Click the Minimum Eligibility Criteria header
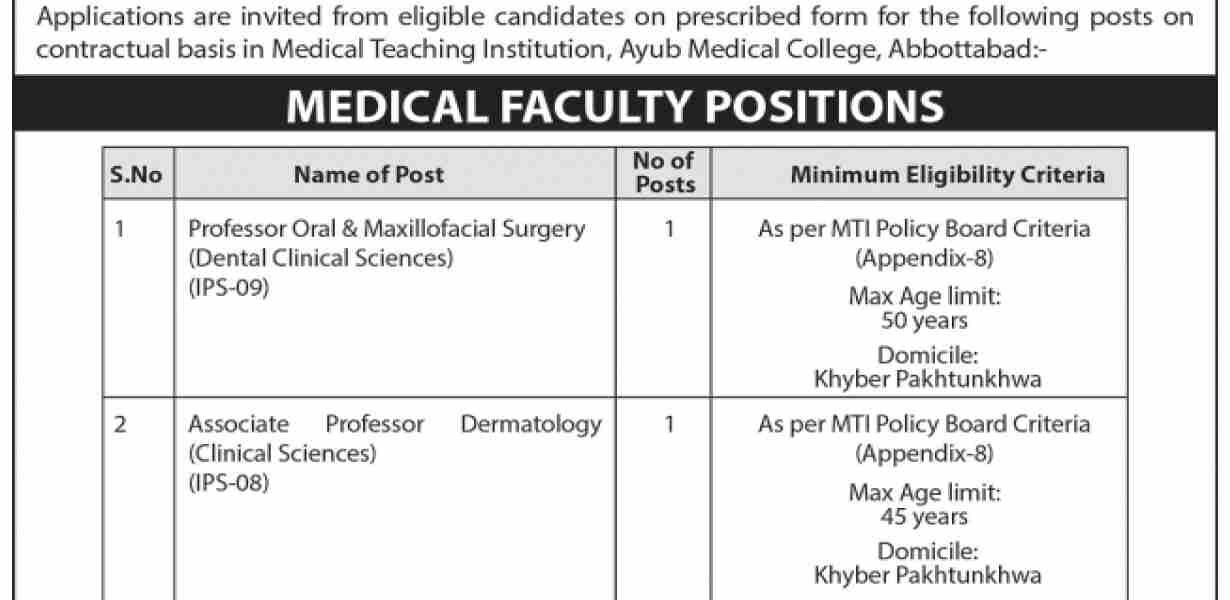 tap(947, 175)
